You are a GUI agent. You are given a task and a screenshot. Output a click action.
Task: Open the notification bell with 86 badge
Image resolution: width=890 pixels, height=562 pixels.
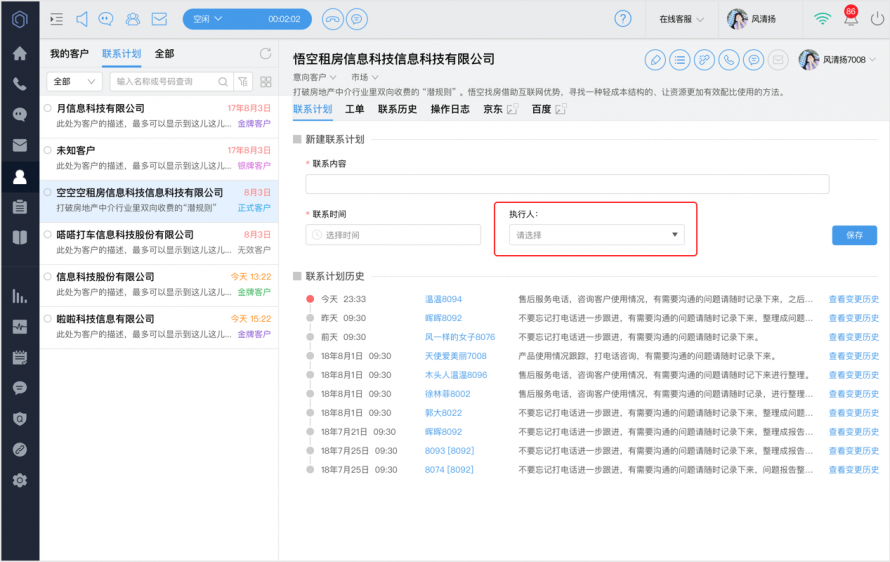850,16
